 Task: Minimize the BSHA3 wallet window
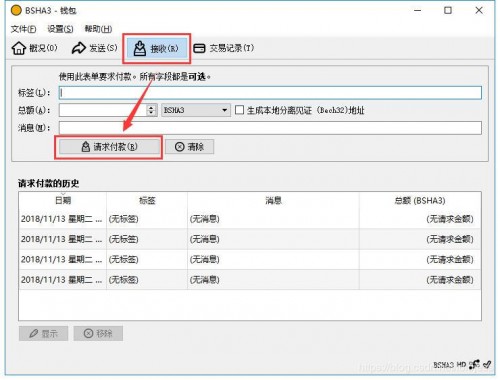click(418, 10)
